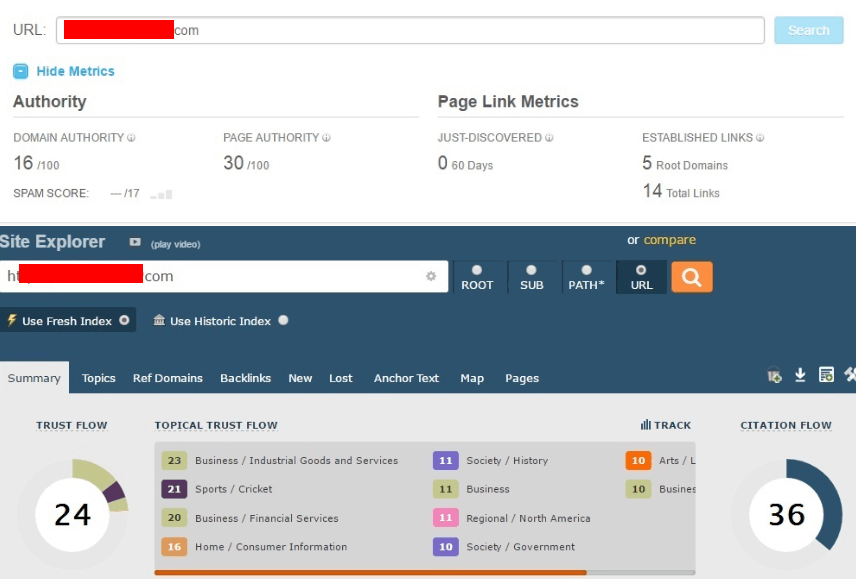Select the ROOT radio option

point(477,270)
